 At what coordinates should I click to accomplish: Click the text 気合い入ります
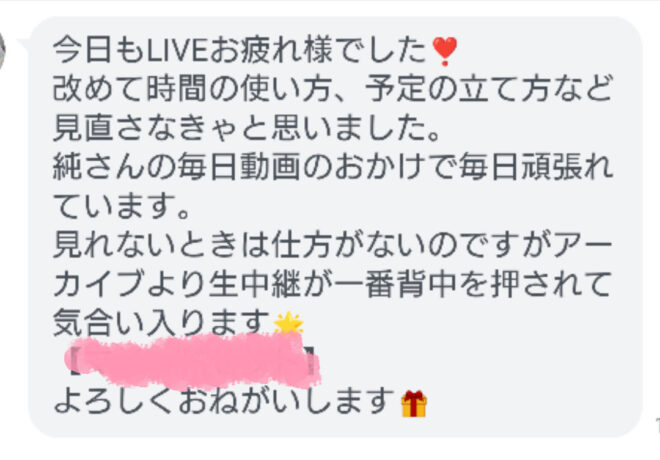162,324
